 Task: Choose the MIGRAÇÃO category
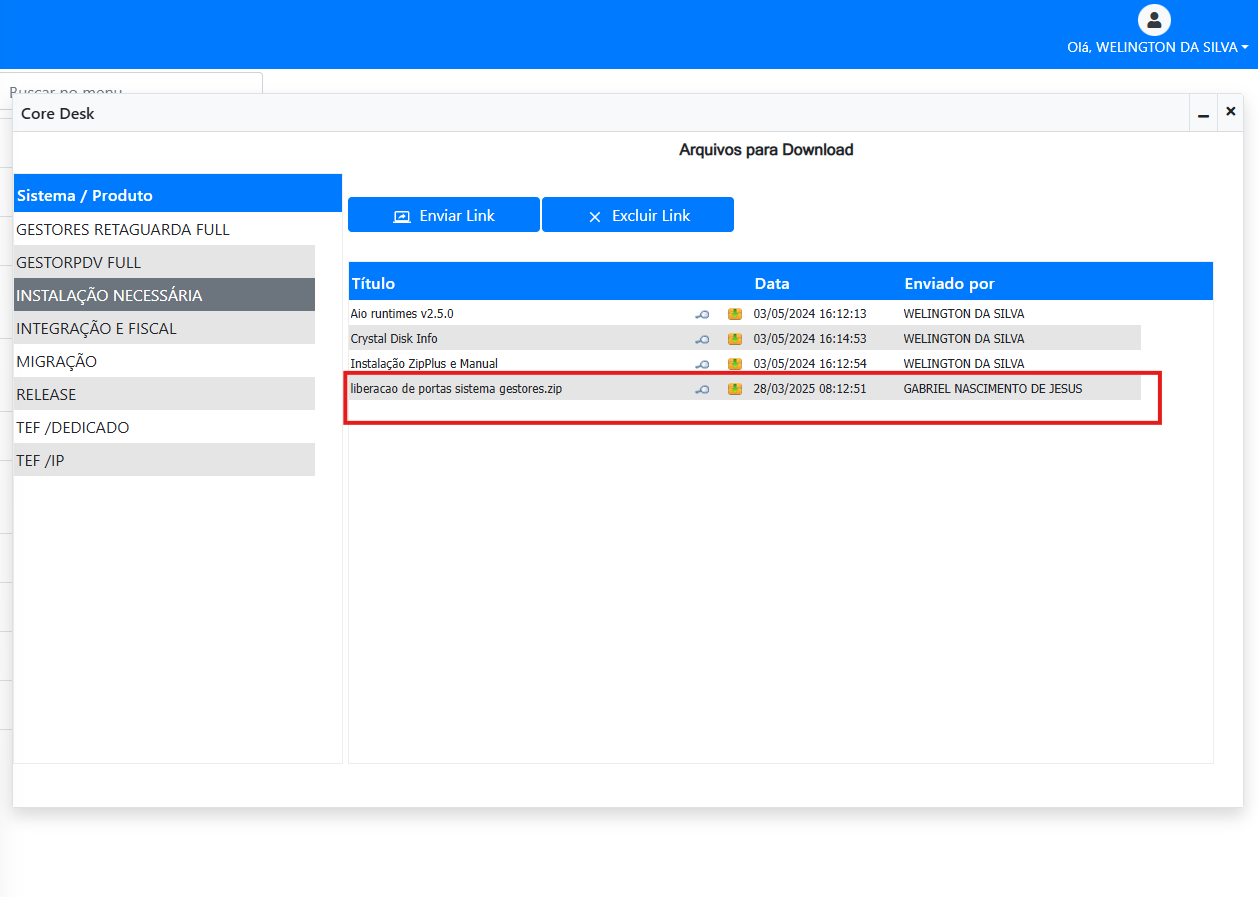pyautogui.click(x=57, y=361)
